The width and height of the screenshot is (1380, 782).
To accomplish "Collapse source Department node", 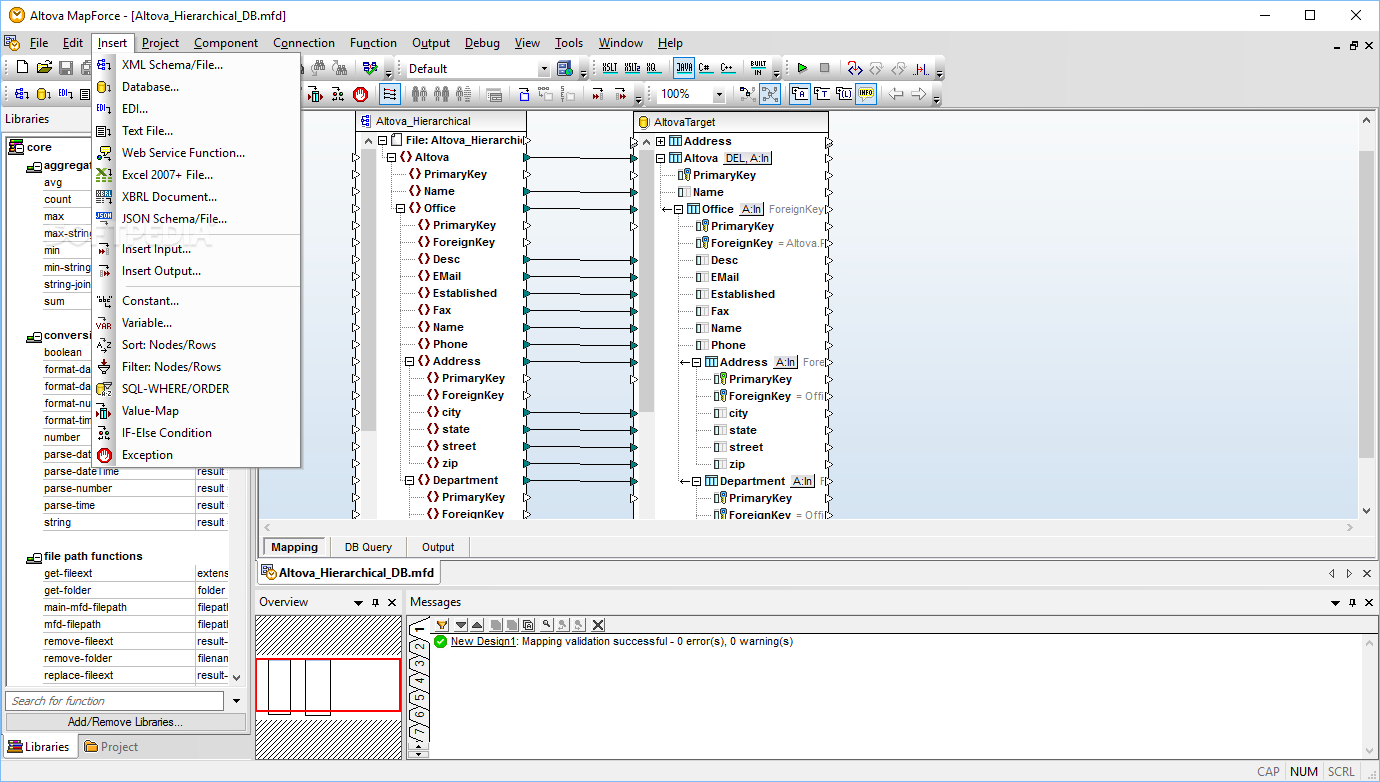I will 409,480.
